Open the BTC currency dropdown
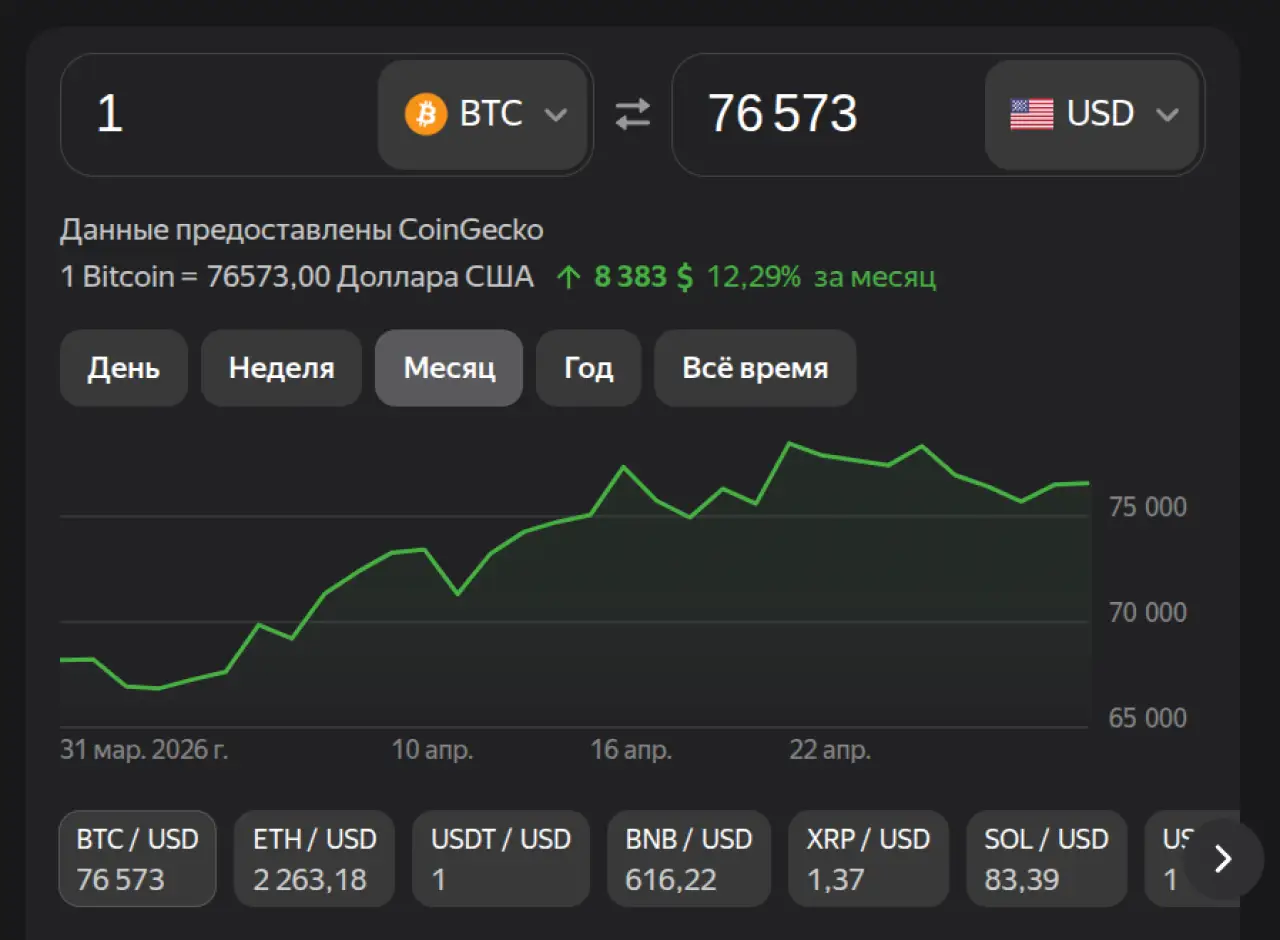The width and height of the screenshot is (1280, 940). 483,114
